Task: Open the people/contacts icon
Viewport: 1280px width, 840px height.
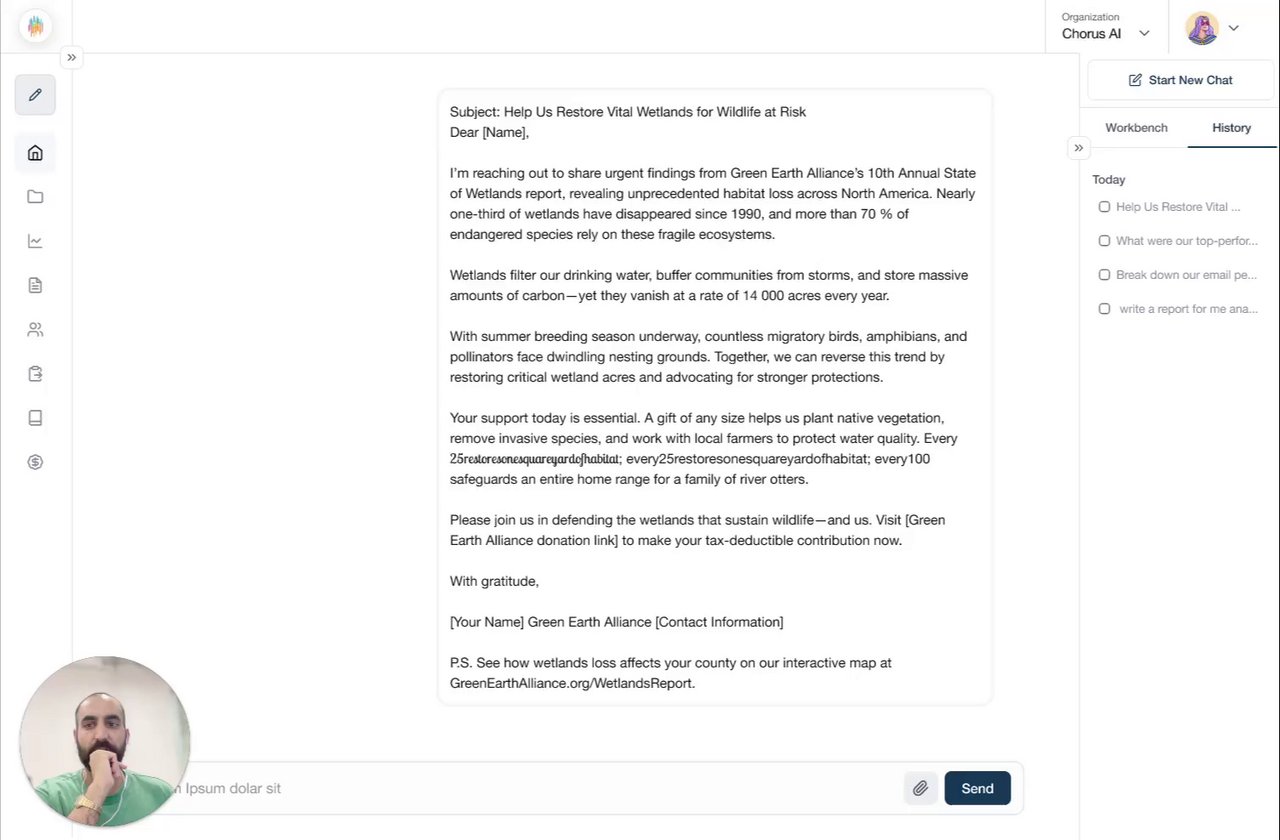Action: (x=35, y=329)
